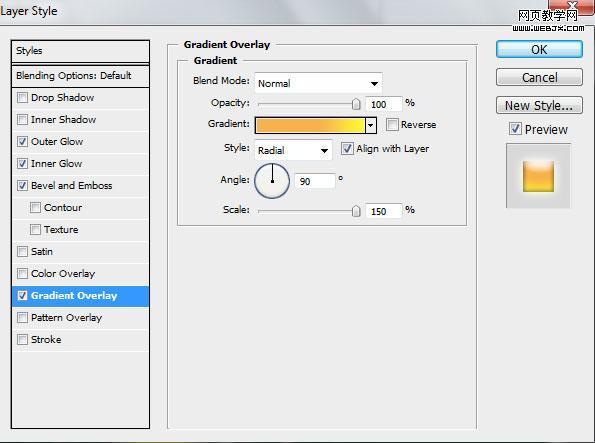This screenshot has width=595, height=443.
Task: Open the Blend Mode dropdown
Action: [318, 83]
